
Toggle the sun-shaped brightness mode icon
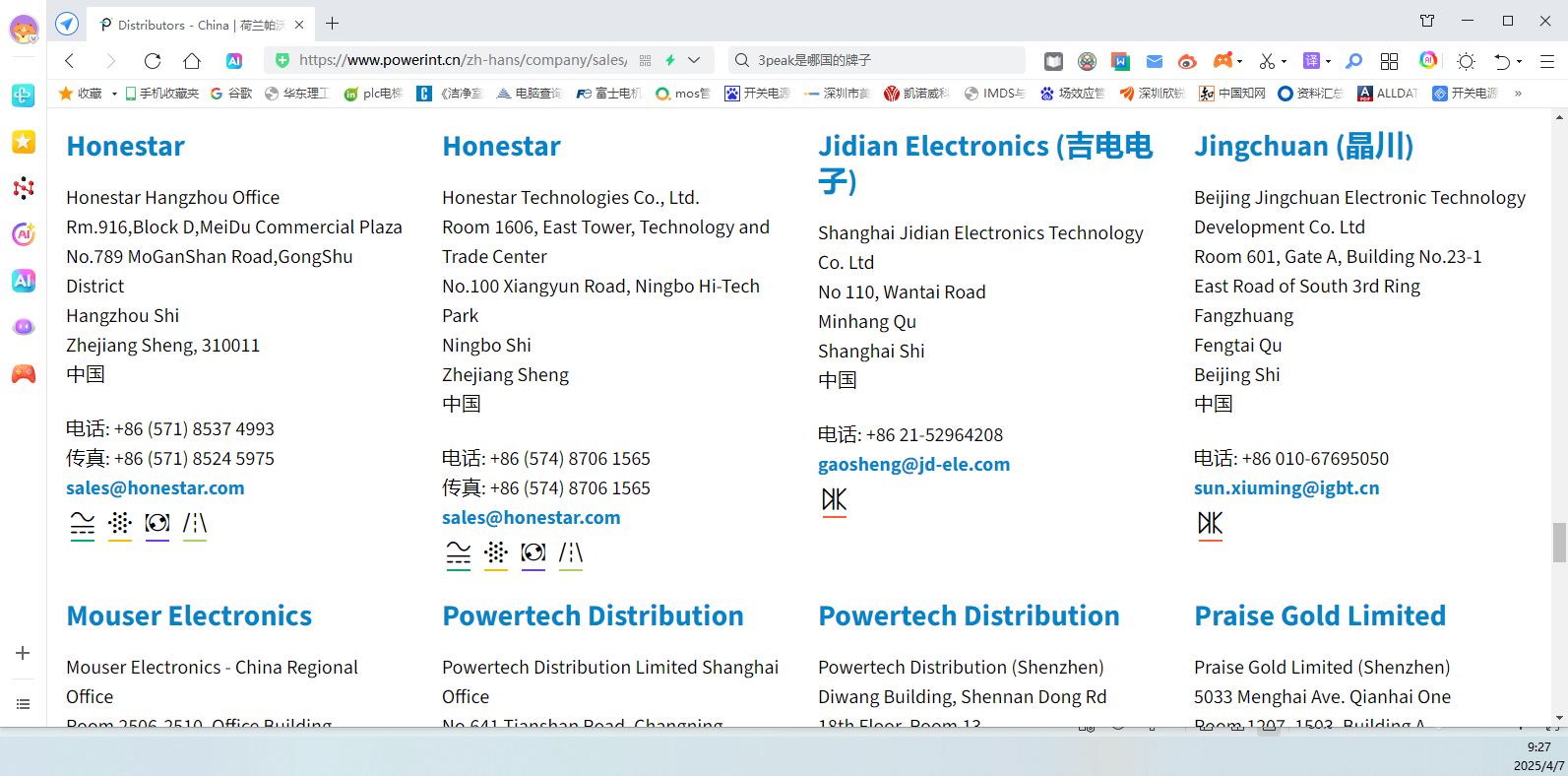[x=1466, y=61]
